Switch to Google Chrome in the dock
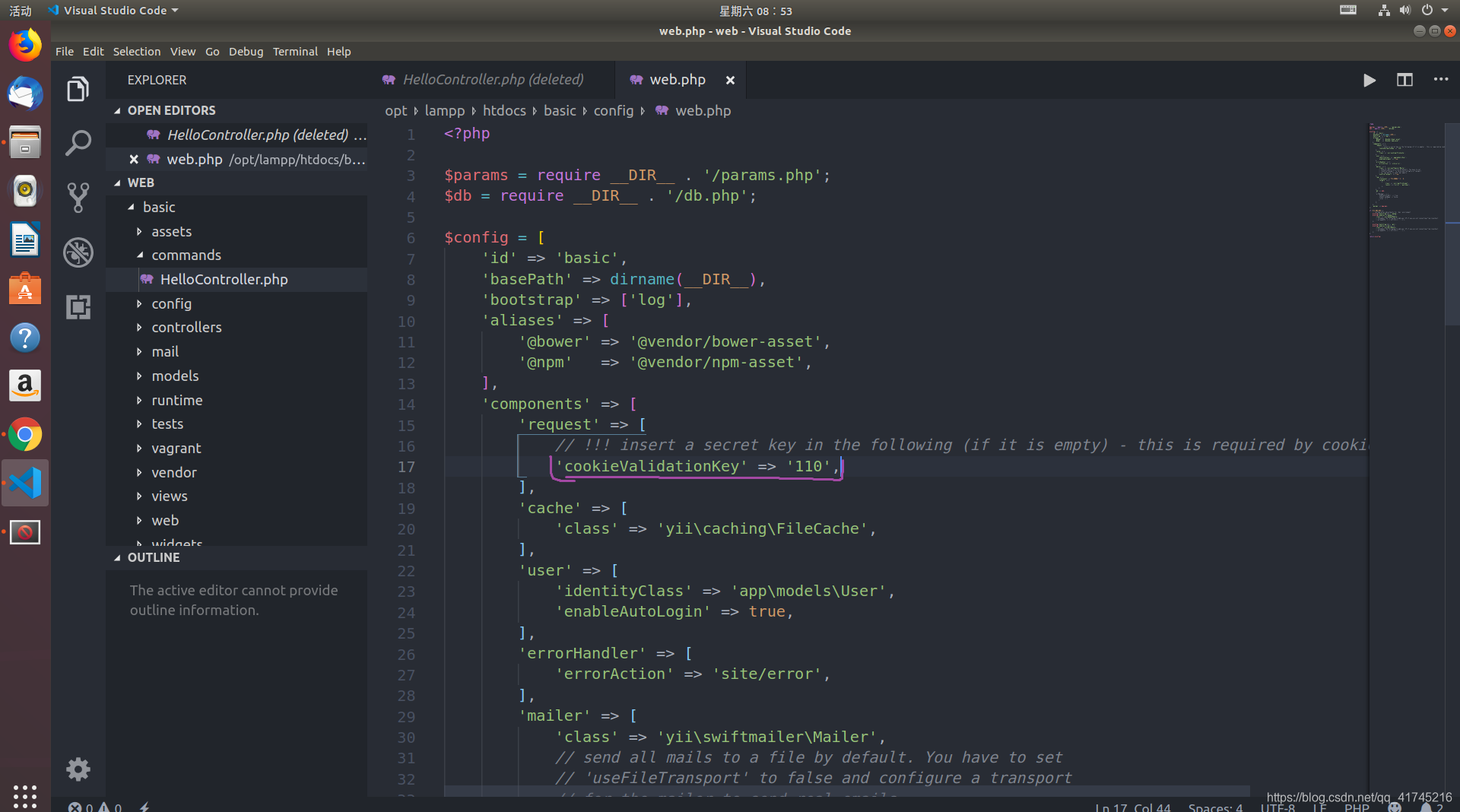Screen dimensions: 1460x812 (25, 435)
